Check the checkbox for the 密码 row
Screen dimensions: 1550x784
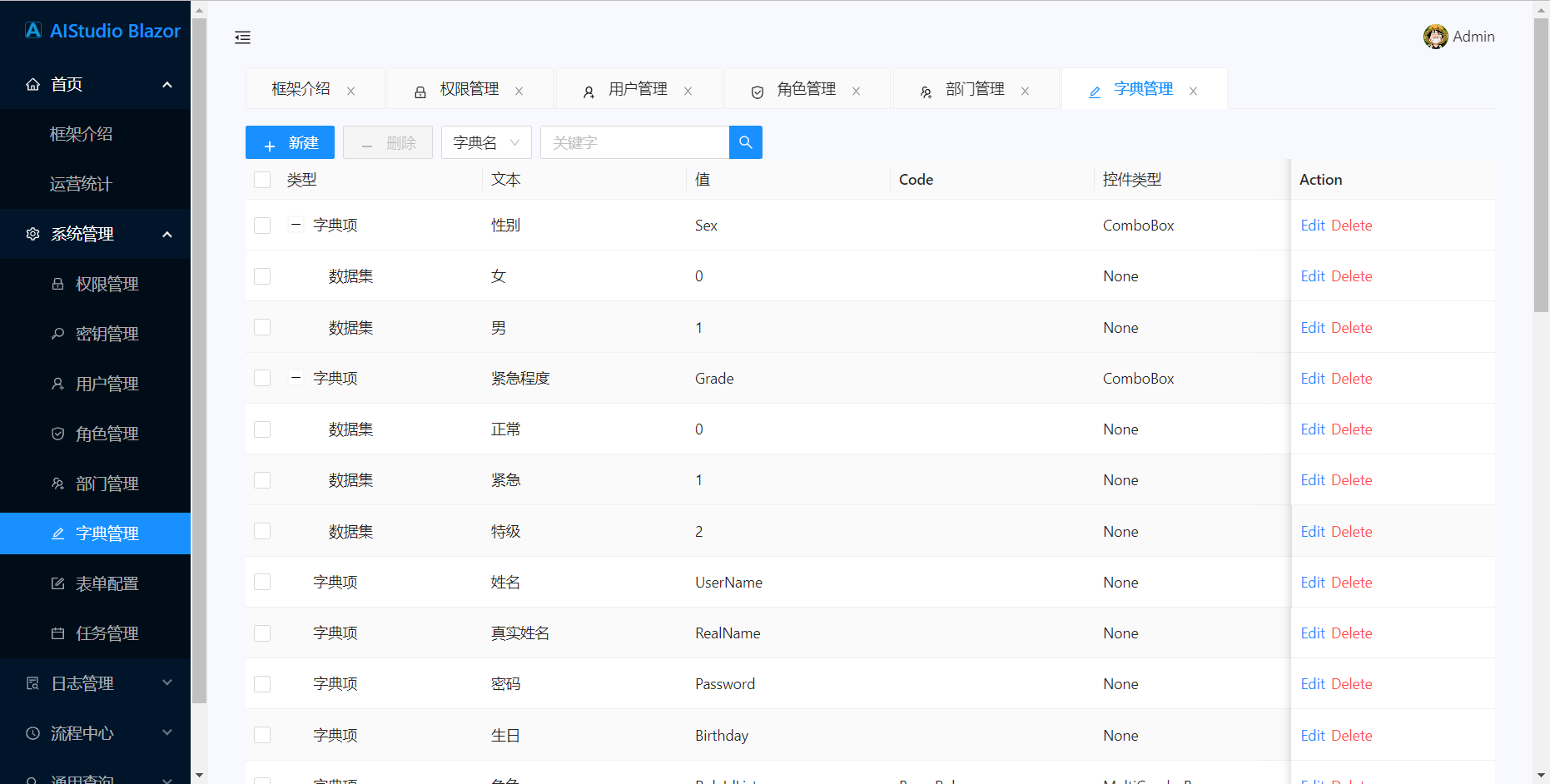point(262,684)
